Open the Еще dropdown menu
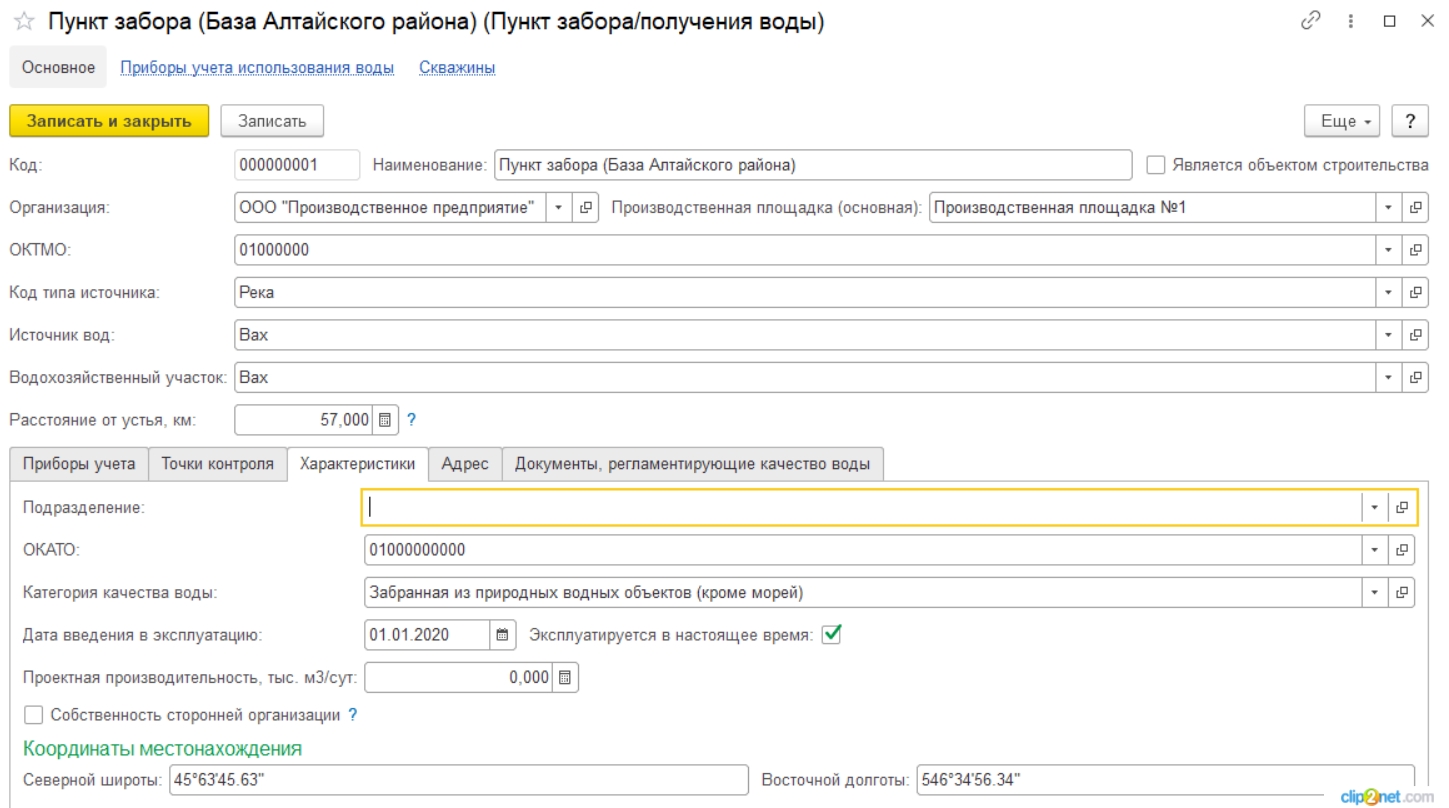Image resolution: width=1449 pixels, height=808 pixels. [1343, 120]
